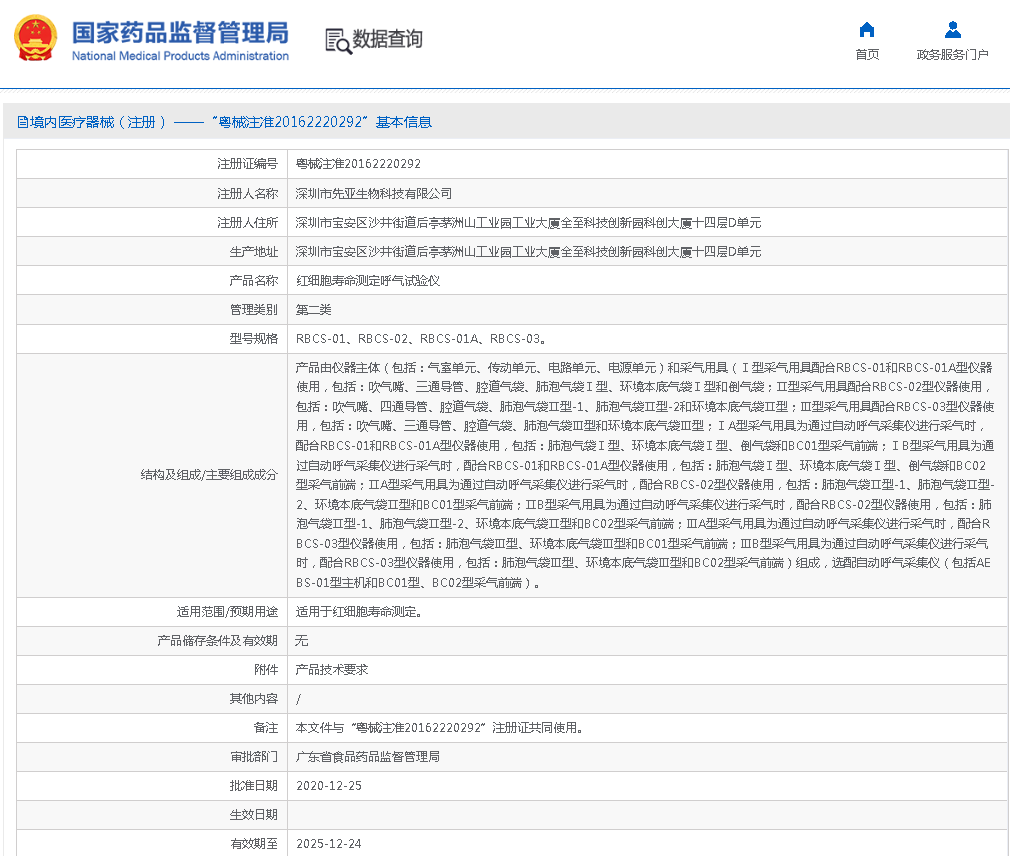The height and width of the screenshot is (856, 1010).
Task: Click the 第二类 management category value
Action: 313,310
